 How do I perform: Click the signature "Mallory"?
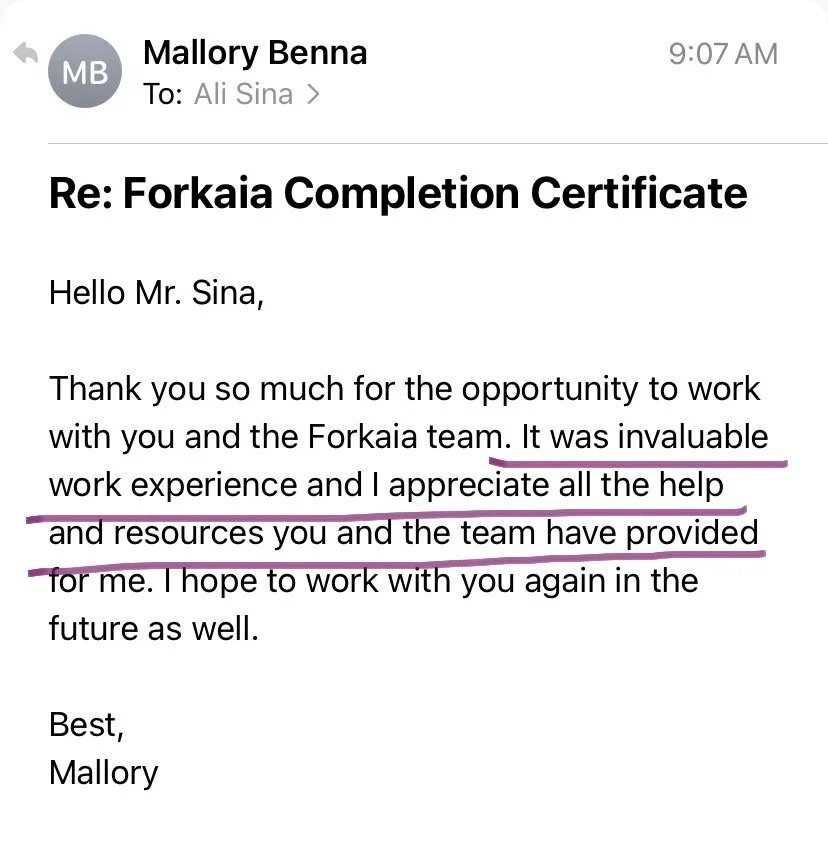pyautogui.click(x=104, y=774)
